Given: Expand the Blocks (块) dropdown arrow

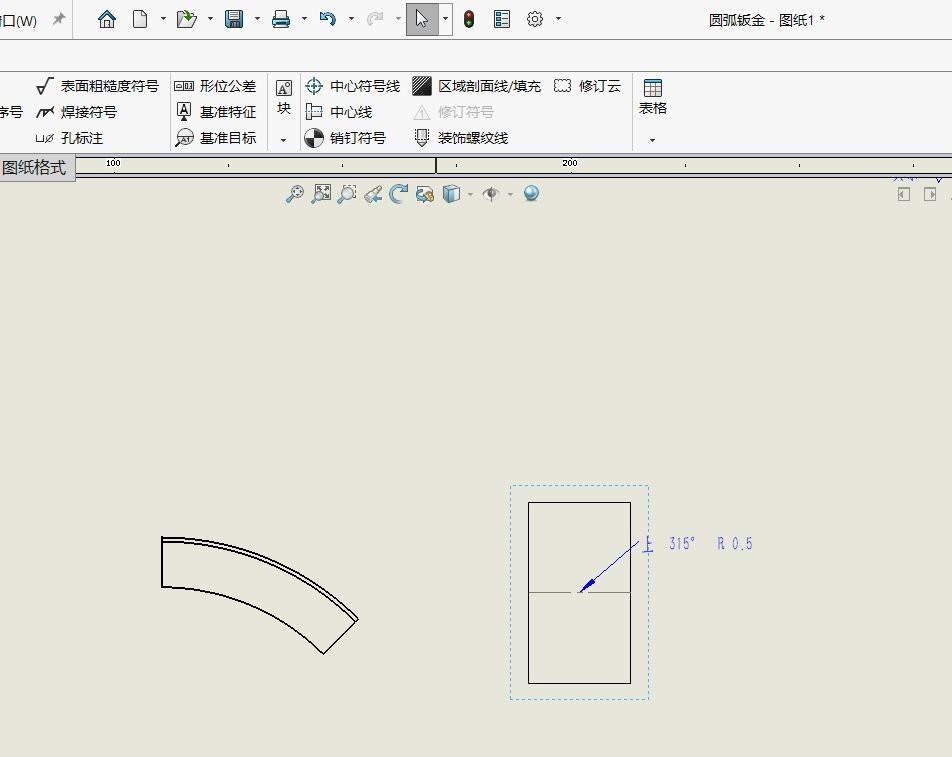Looking at the screenshot, I should tap(284, 140).
